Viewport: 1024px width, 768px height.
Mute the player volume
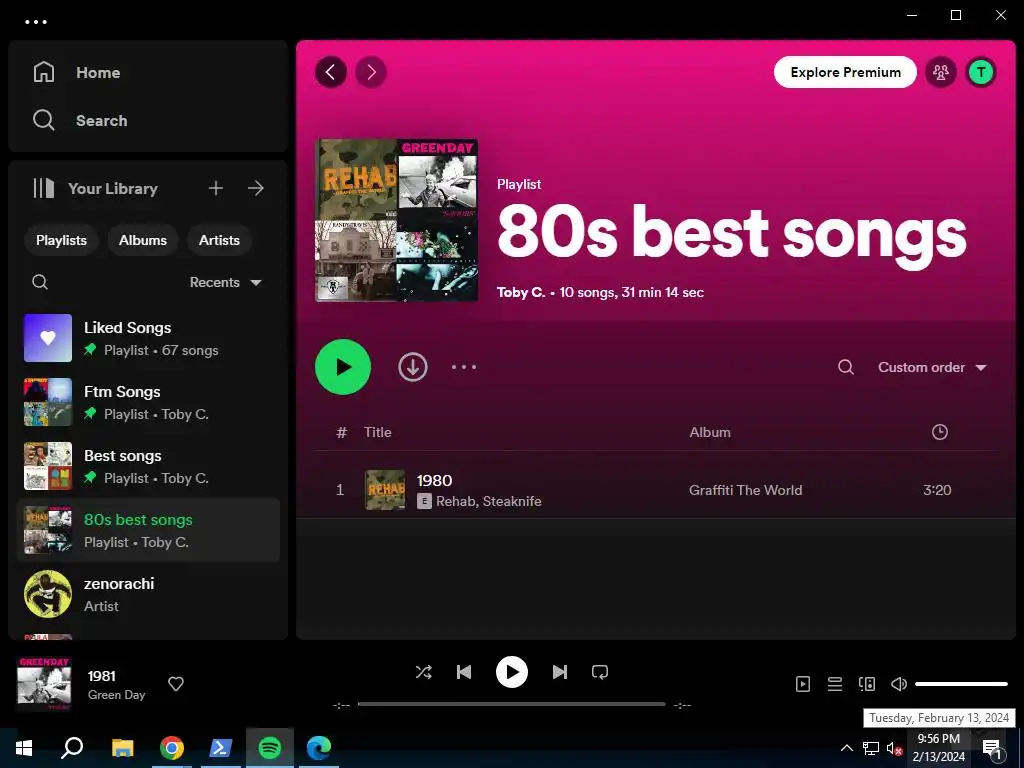tap(899, 684)
